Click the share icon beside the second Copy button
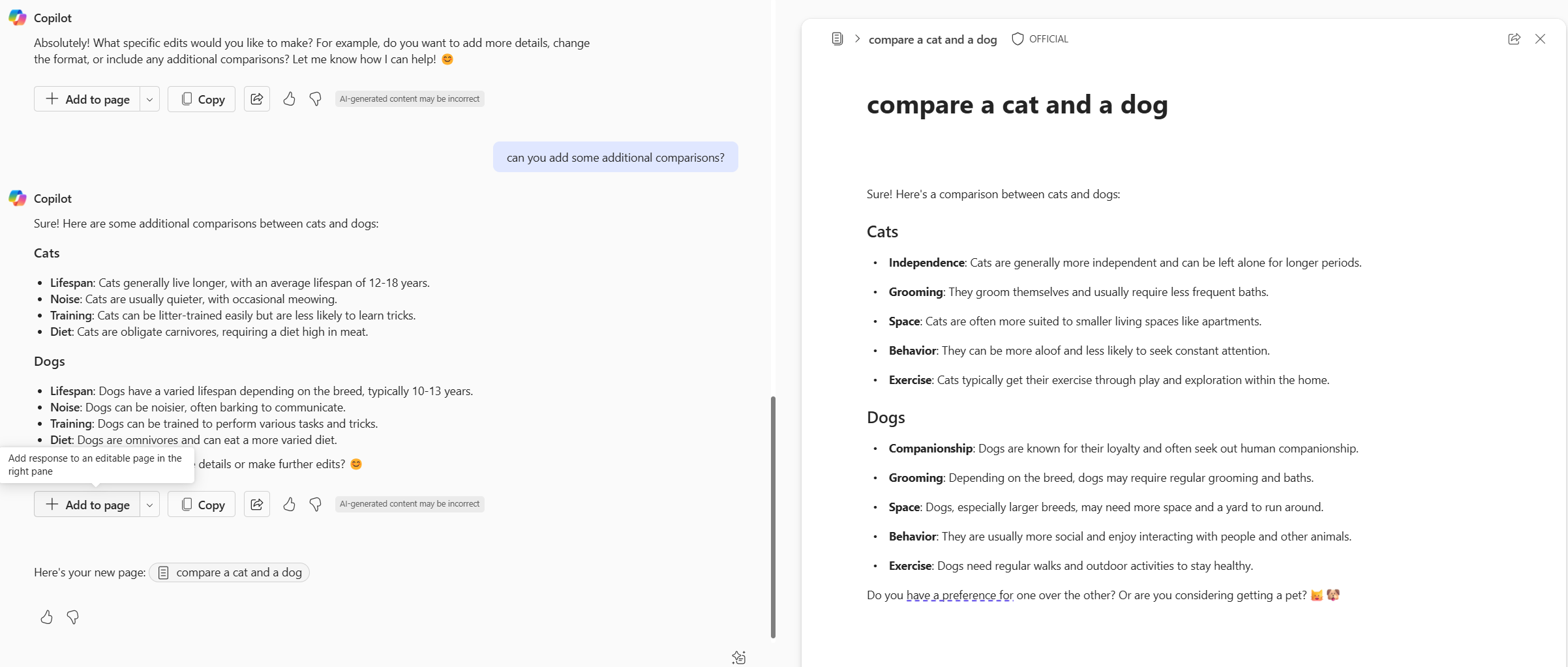This screenshot has width=1568, height=667. pyautogui.click(x=257, y=504)
